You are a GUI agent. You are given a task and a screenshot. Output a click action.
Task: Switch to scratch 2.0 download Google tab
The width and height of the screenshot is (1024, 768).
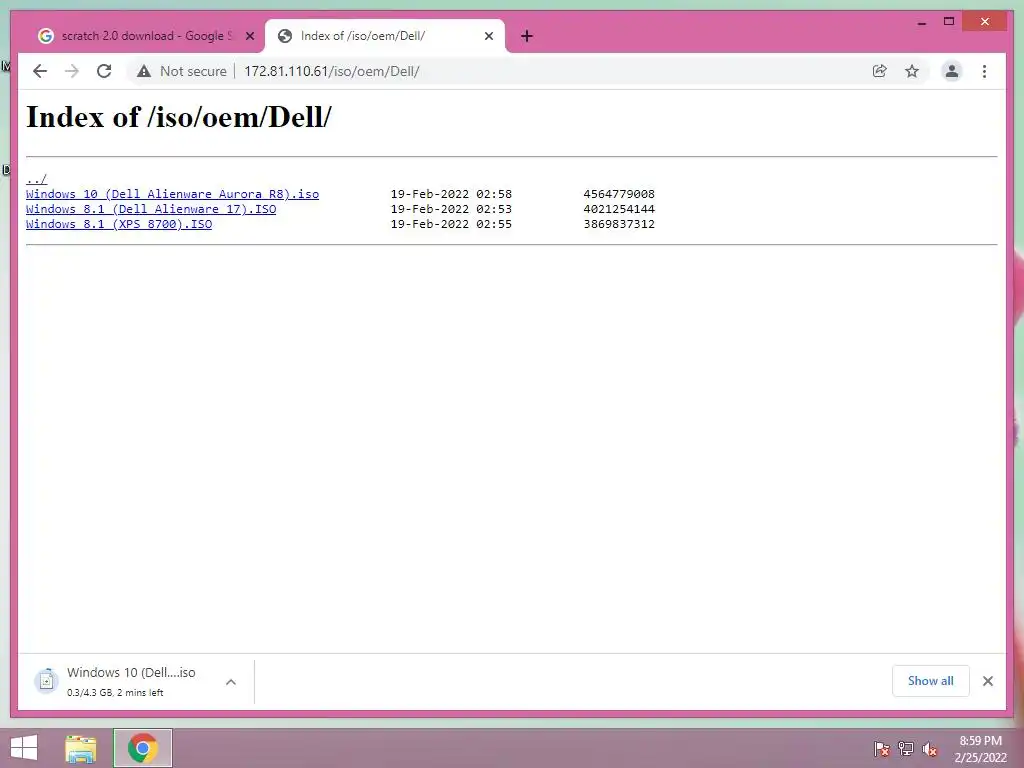144,36
